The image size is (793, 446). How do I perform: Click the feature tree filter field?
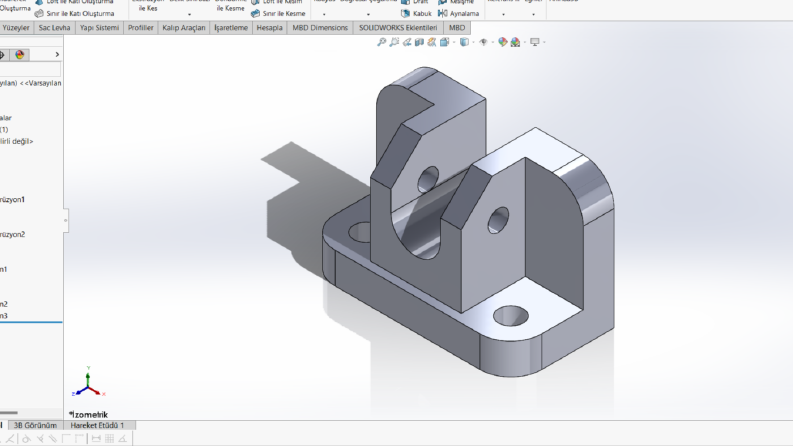pos(30,69)
